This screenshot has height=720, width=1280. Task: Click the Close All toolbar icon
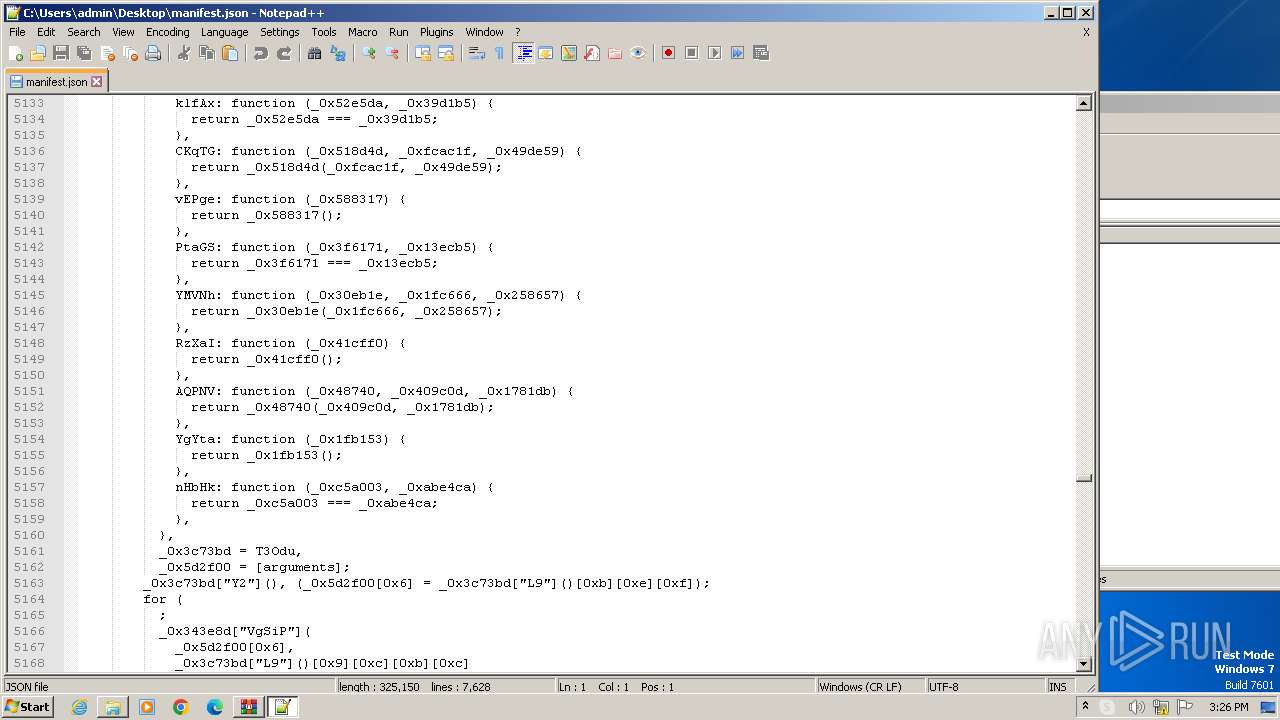click(130, 53)
